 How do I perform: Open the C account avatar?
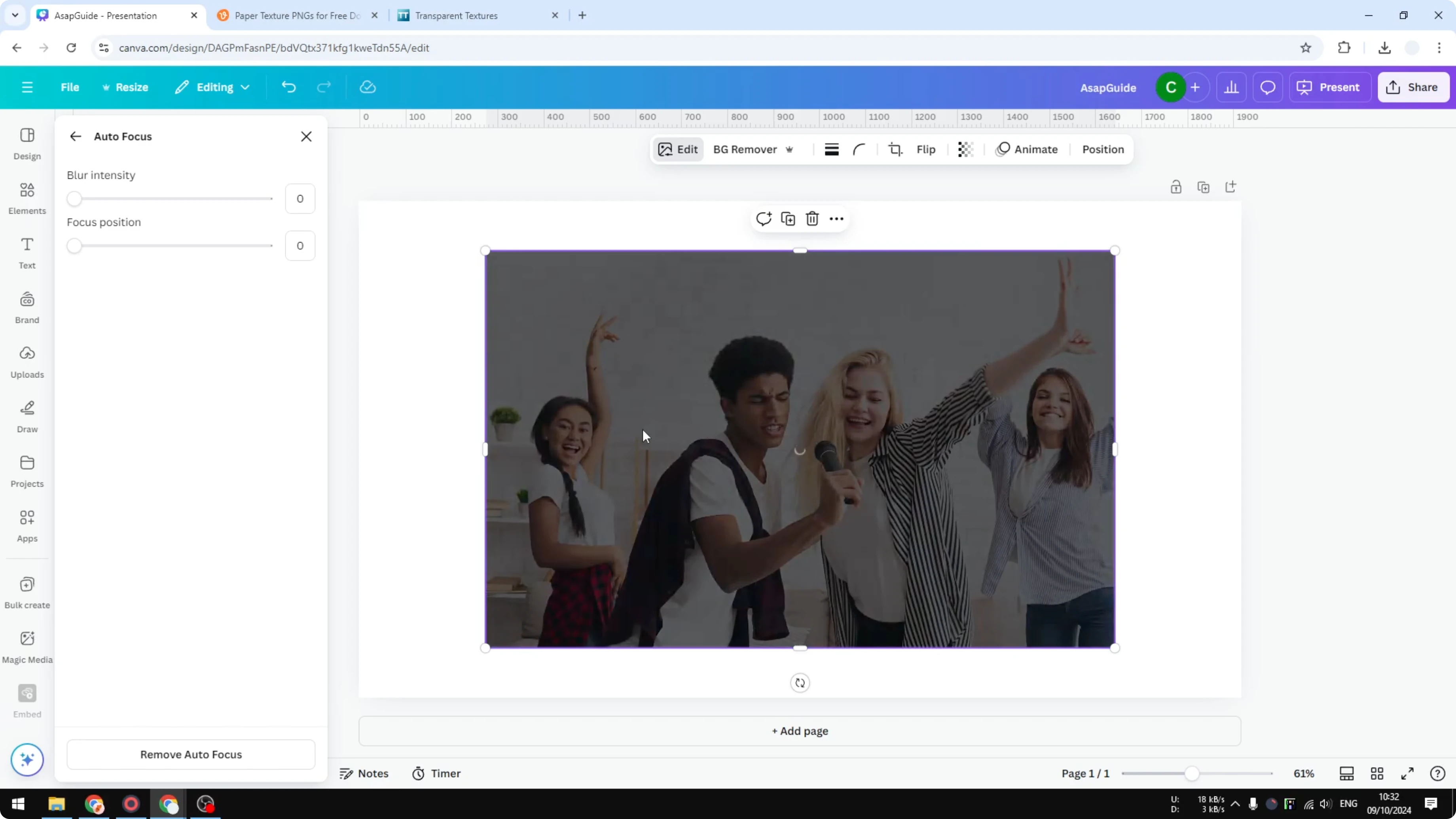[1171, 87]
